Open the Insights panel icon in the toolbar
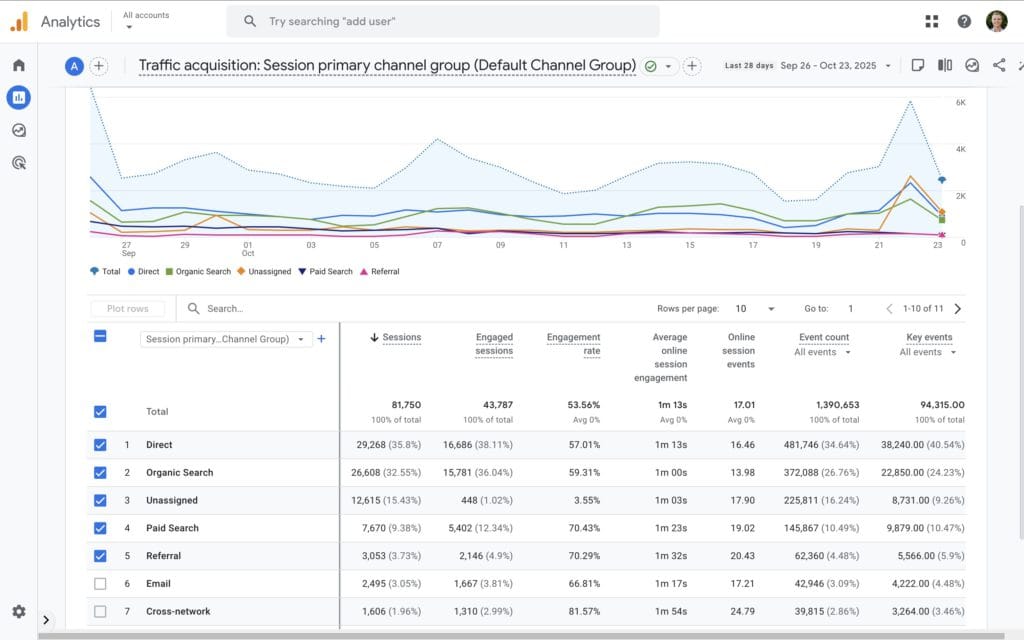Screen dimensions: 1024x640 pyautogui.click(x=970, y=64)
